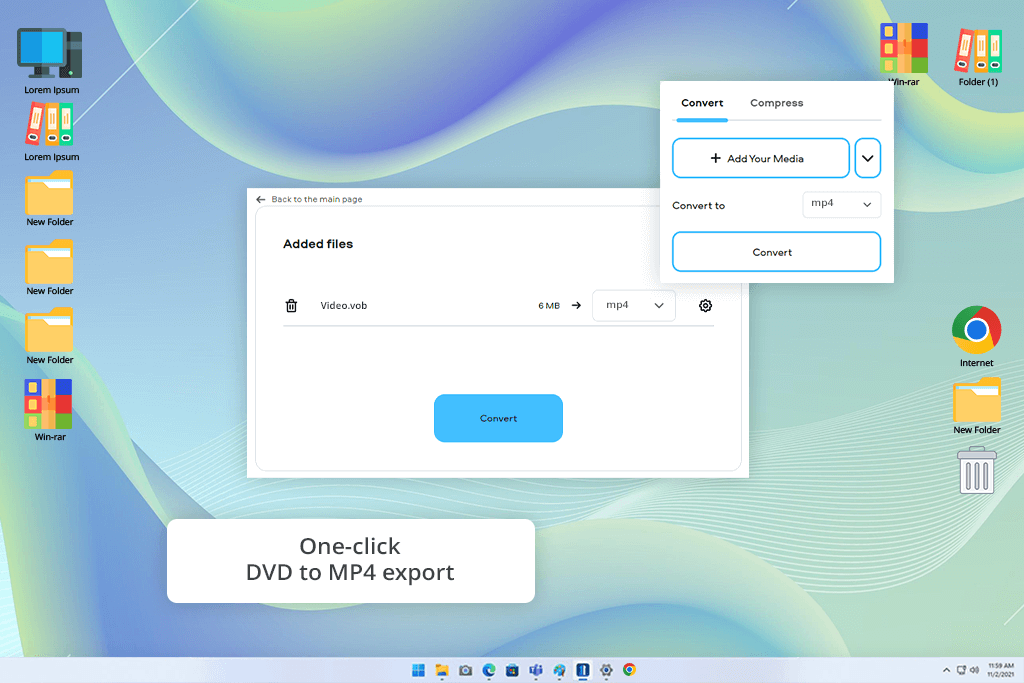Click outlined Convert button in side panel
Viewport: 1024px width, 683px height.
click(776, 252)
